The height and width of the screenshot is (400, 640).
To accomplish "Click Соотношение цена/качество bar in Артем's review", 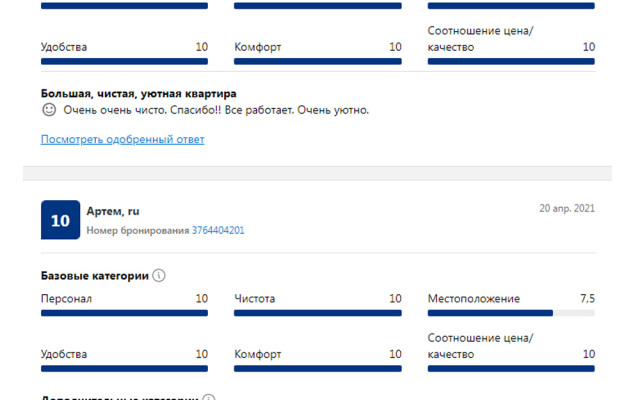I will point(511,369).
